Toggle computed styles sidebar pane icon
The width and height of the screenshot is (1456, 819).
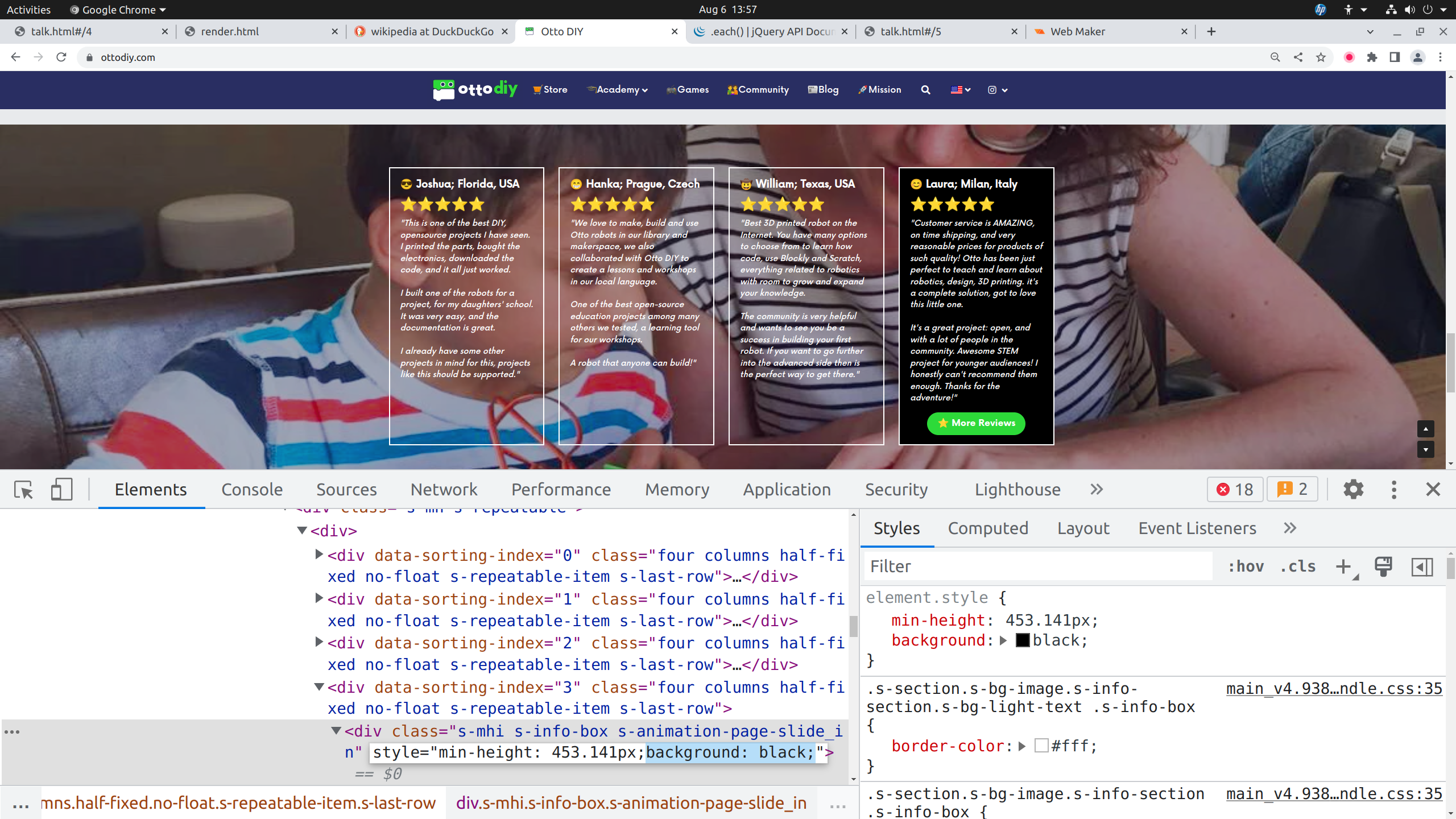point(1422,566)
